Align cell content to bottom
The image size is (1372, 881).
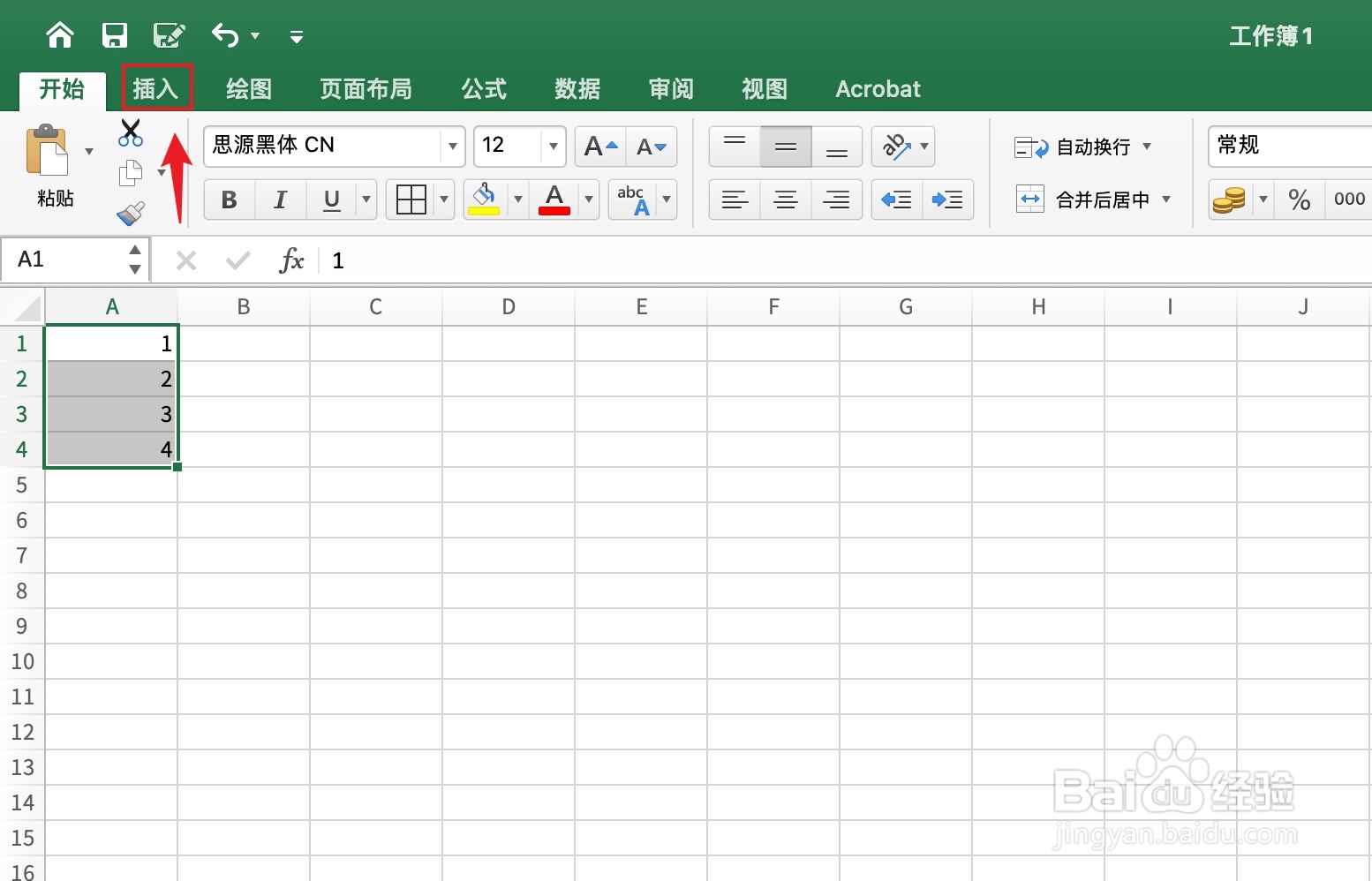click(x=837, y=147)
